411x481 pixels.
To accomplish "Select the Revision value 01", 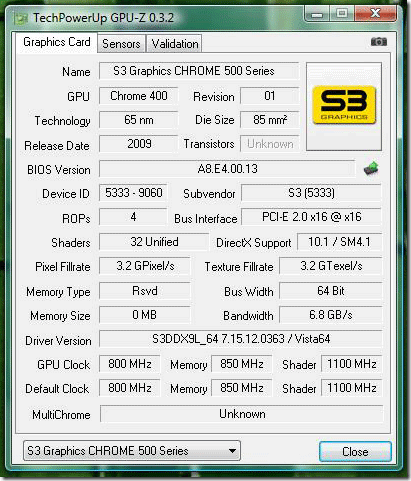I will 269,96.
